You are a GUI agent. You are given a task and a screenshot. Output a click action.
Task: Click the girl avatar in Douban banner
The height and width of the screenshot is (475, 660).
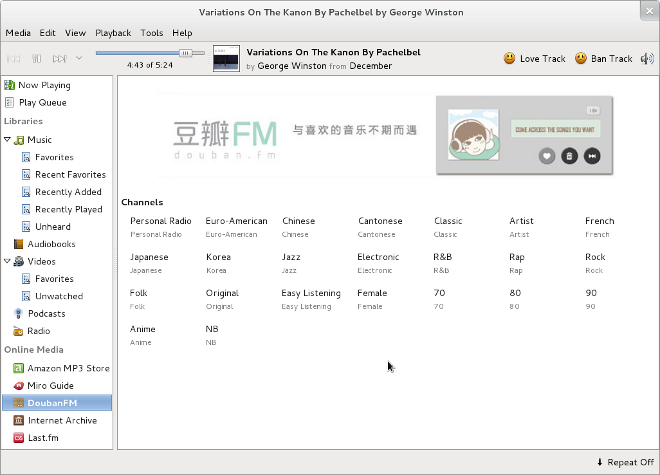coord(473,135)
